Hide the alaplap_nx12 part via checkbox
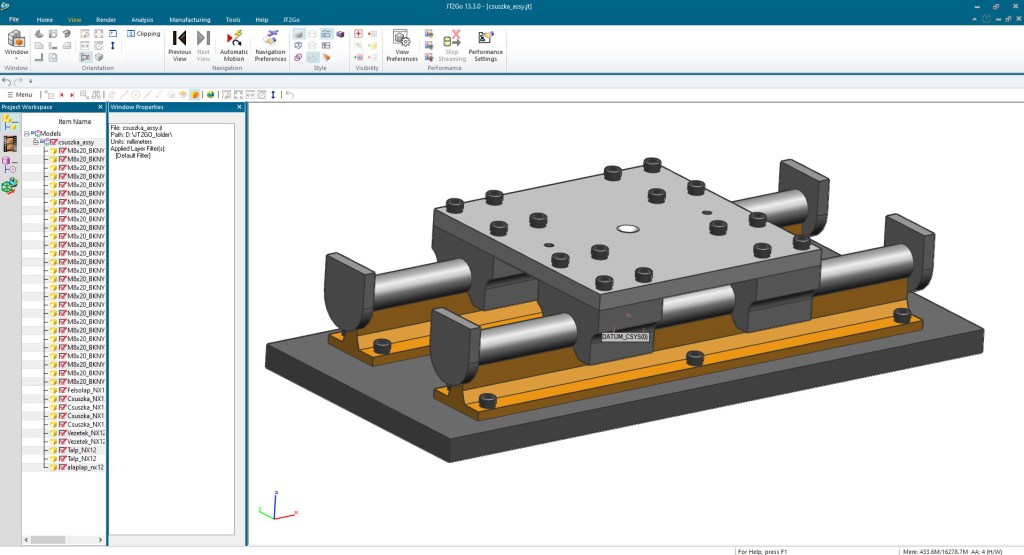 point(62,467)
